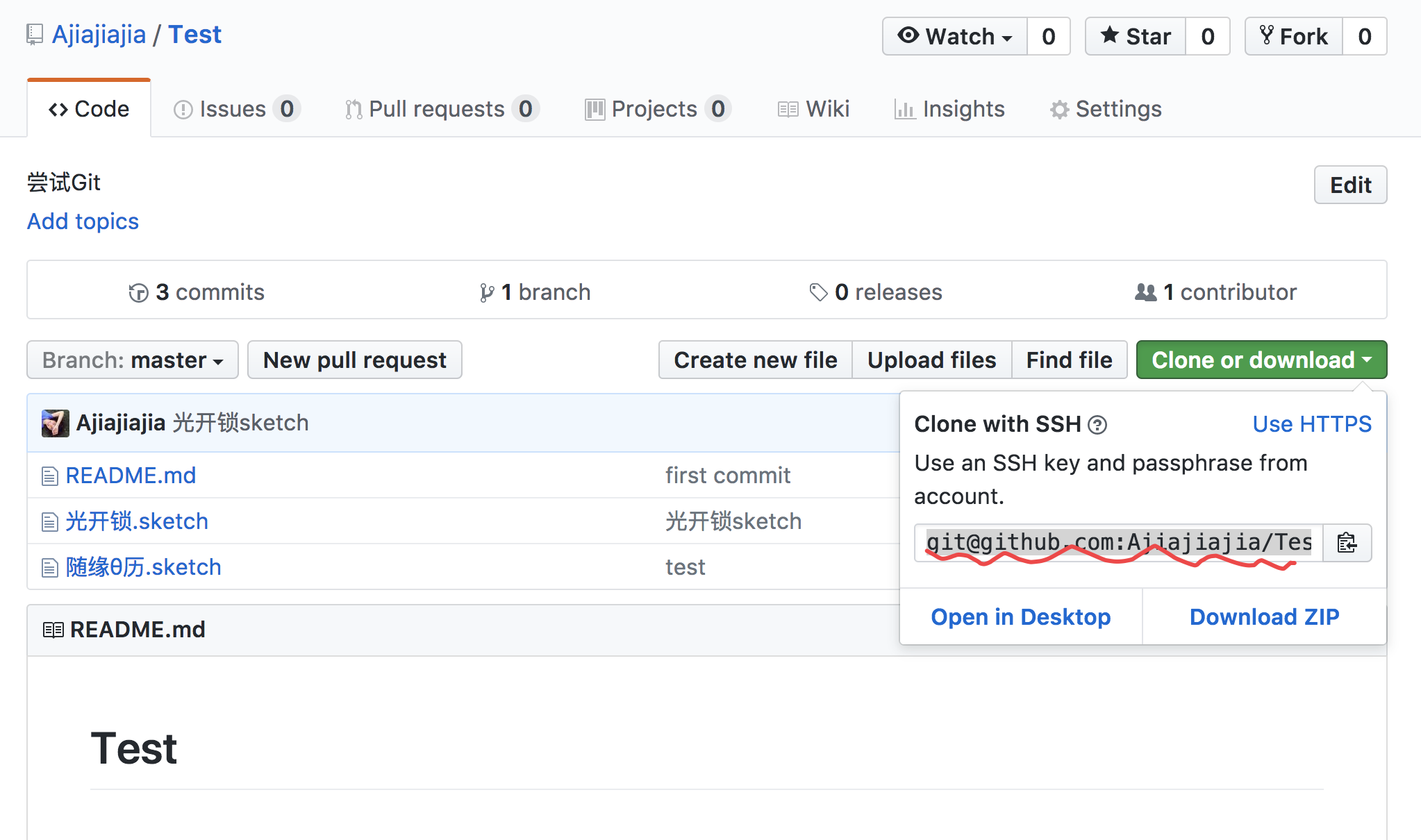This screenshot has height=840, width=1421.
Task: Click Create new file button
Action: [x=756, y=360]
